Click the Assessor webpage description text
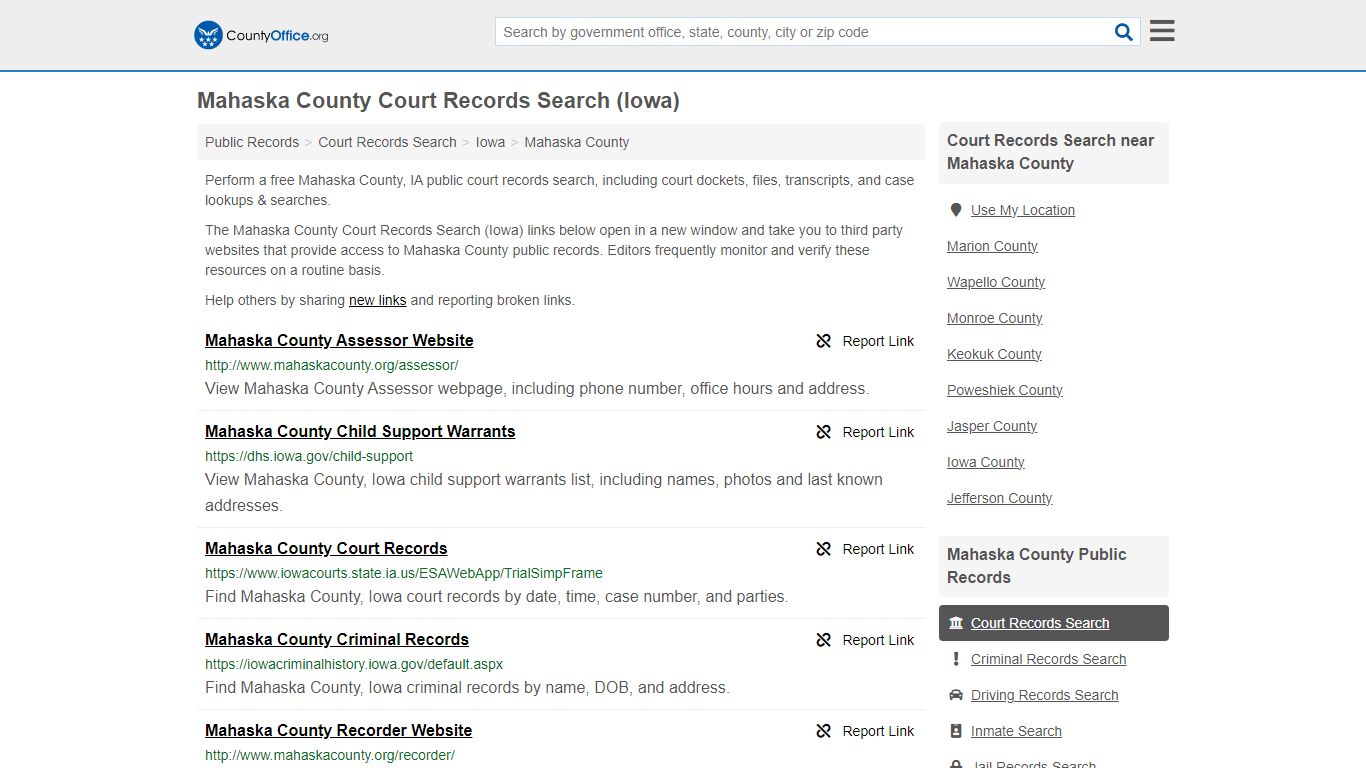 click(x=537, y=388)
